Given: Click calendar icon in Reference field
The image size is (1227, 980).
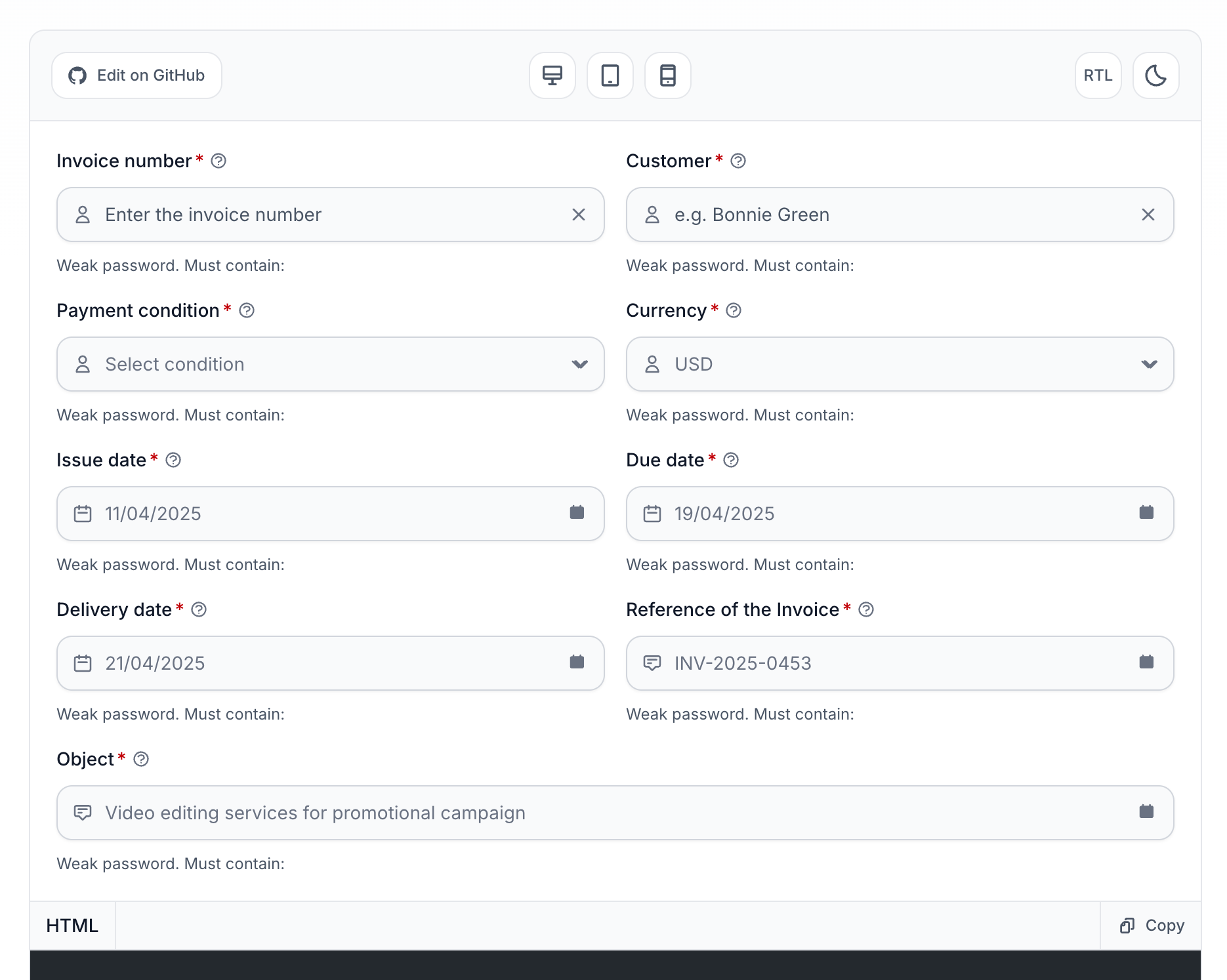Looking at the screenshot, I should pos(1146,662).
